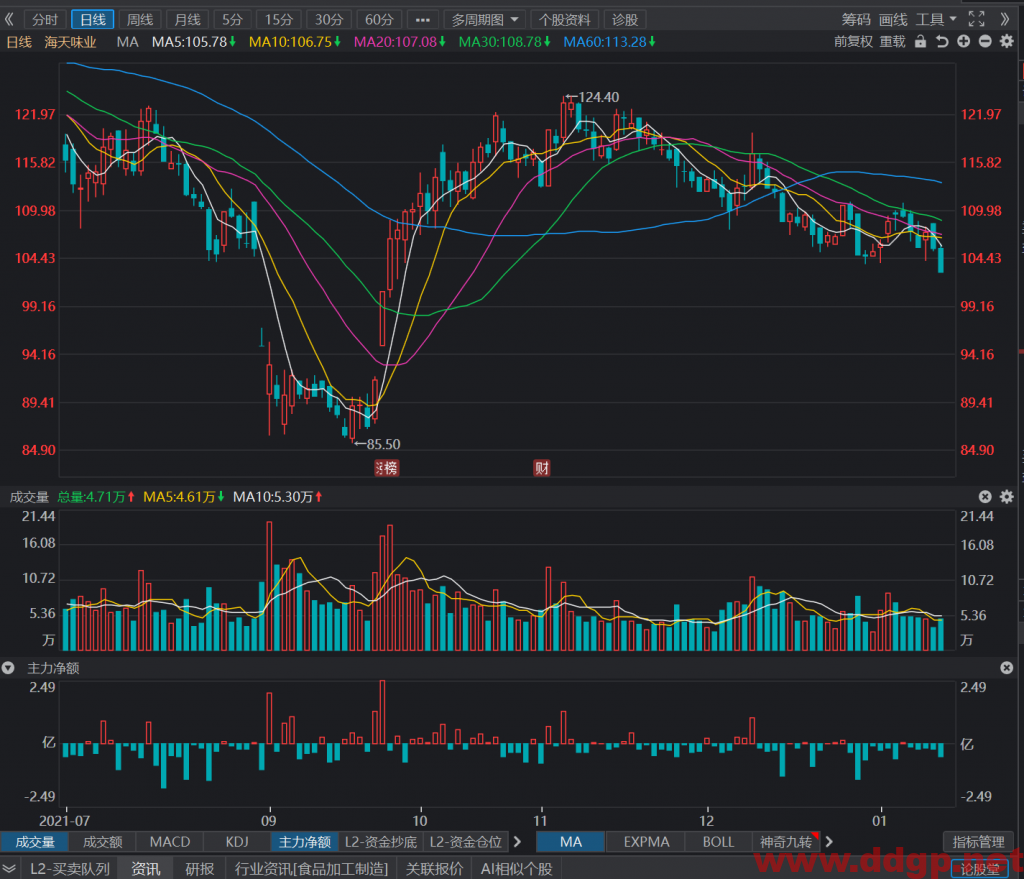The height and width of the screenshot is (879, 1024).
Task: Toggle 筹码 distribution panel
Action: coord(856,20)
